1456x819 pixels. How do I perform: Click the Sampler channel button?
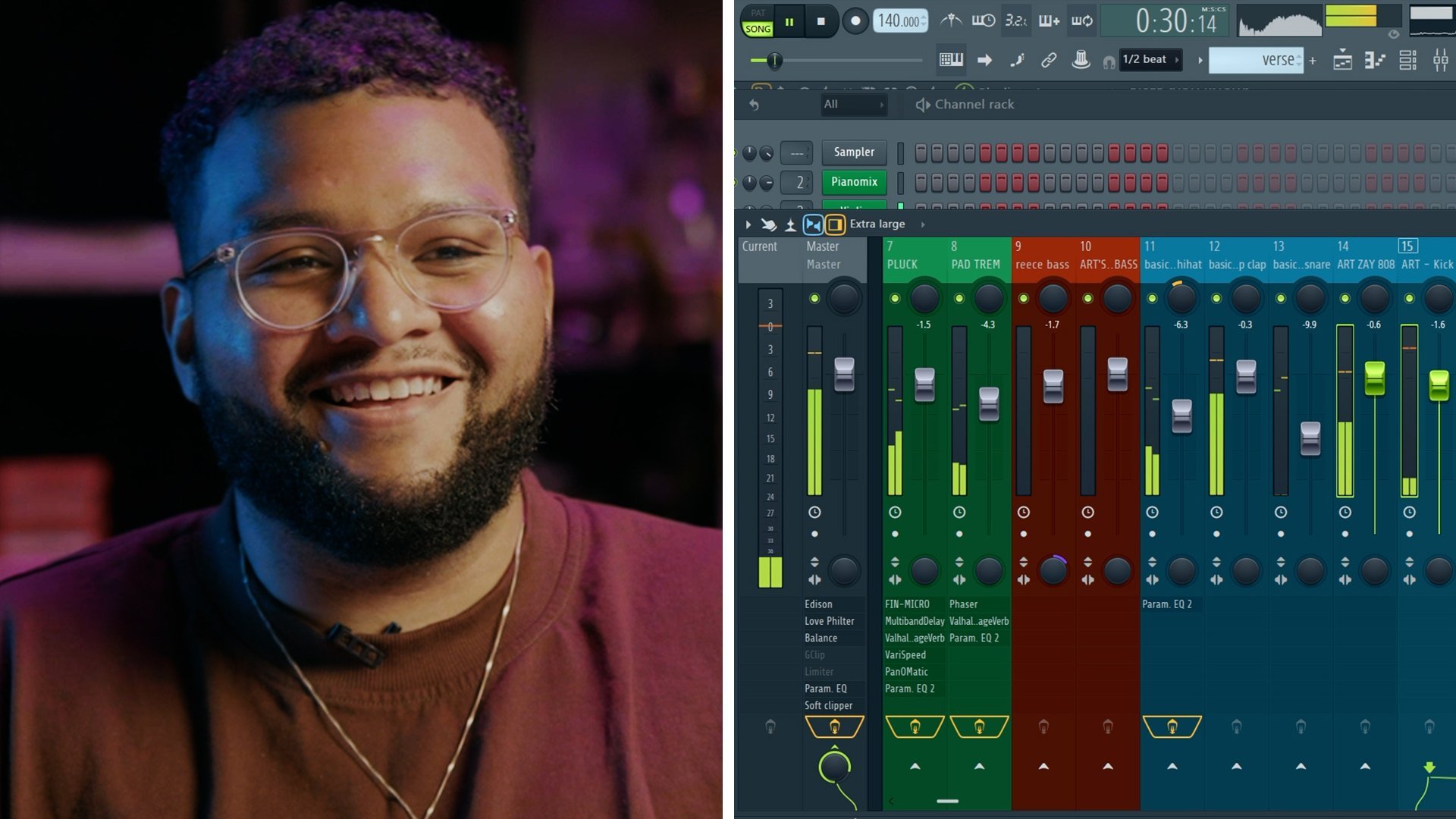854,152
